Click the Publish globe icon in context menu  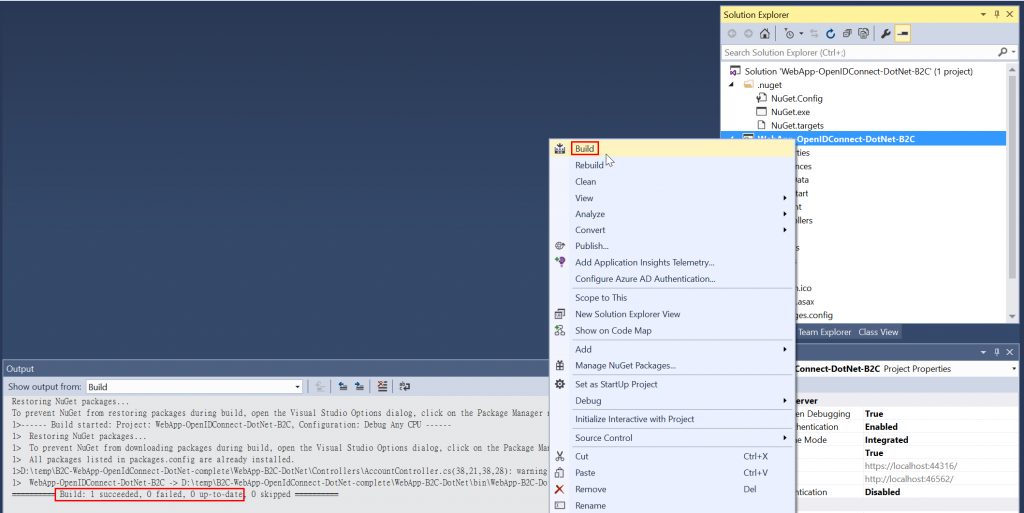pyautogui.click(x=560, y=246)
